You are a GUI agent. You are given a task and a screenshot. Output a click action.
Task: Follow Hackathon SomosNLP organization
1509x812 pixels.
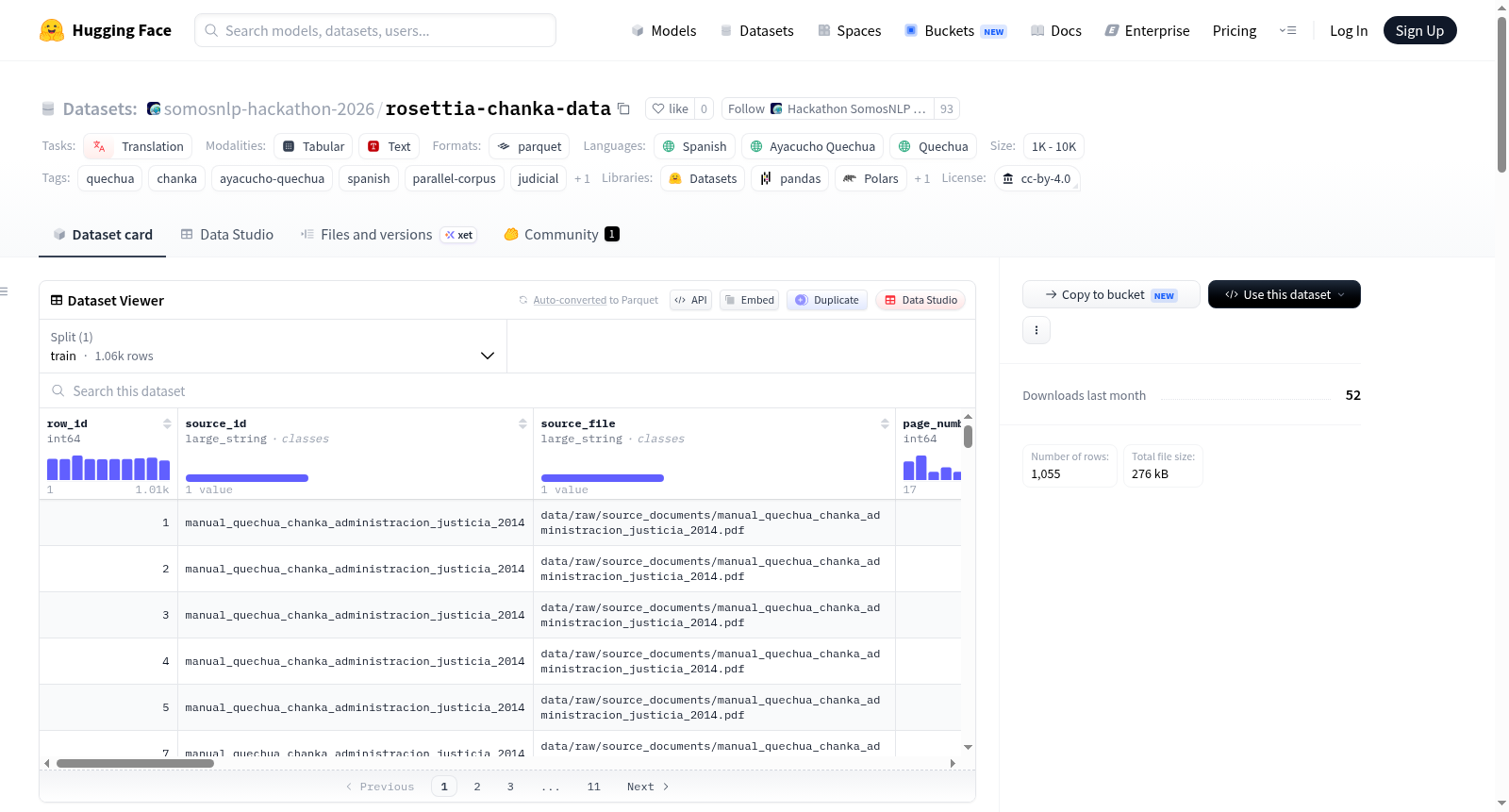827,108
